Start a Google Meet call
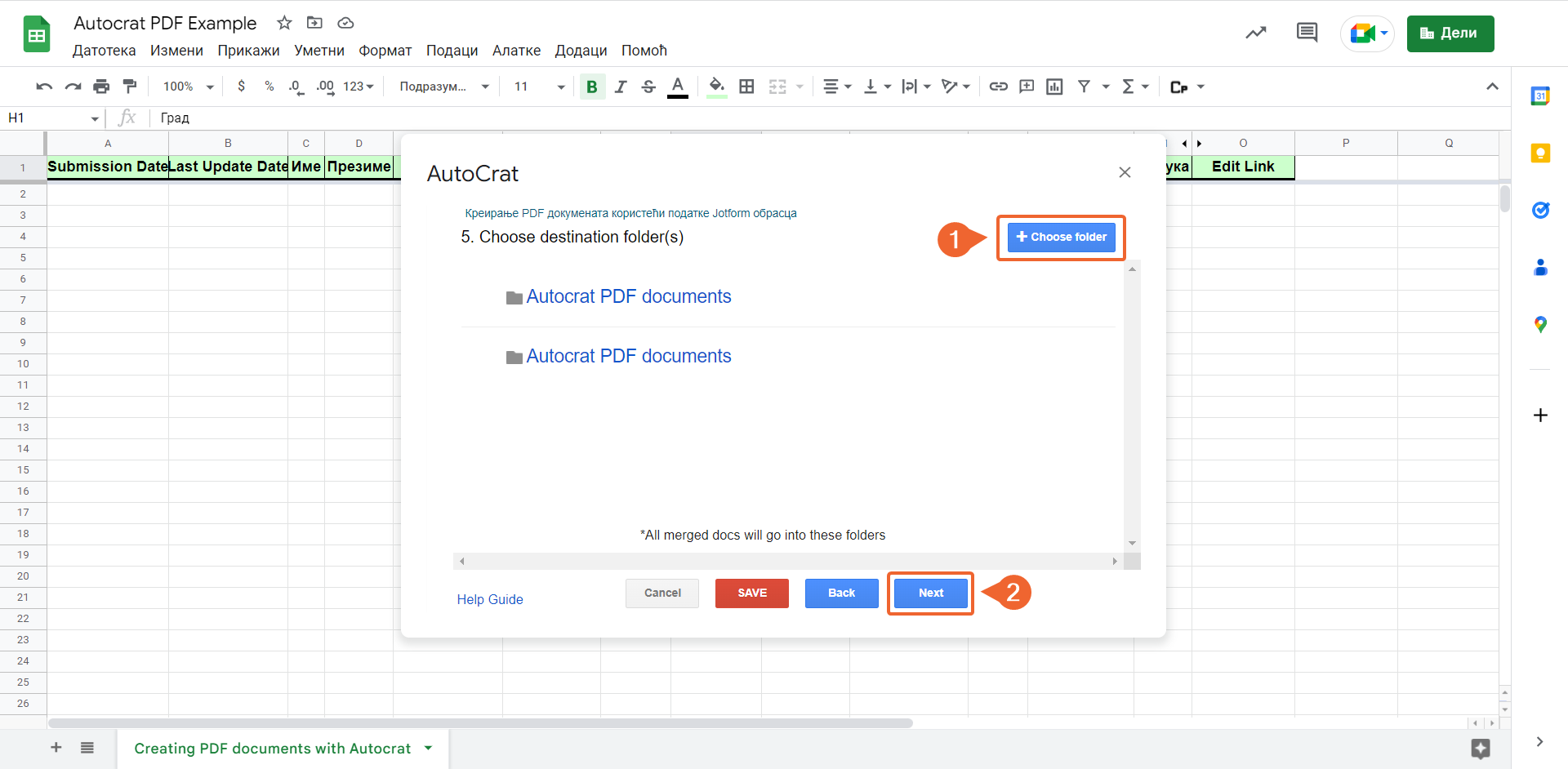 click(1368, 33)
